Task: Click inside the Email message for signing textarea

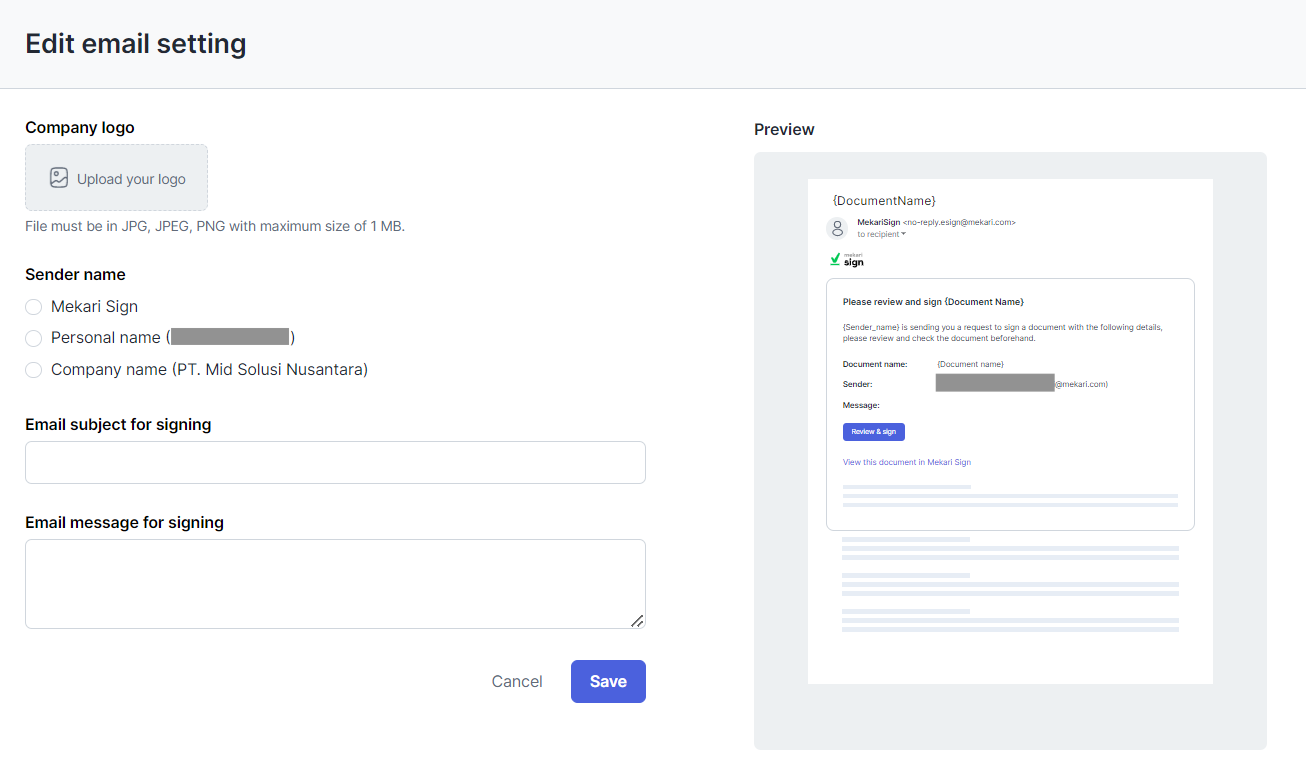Action: [335, 584]
